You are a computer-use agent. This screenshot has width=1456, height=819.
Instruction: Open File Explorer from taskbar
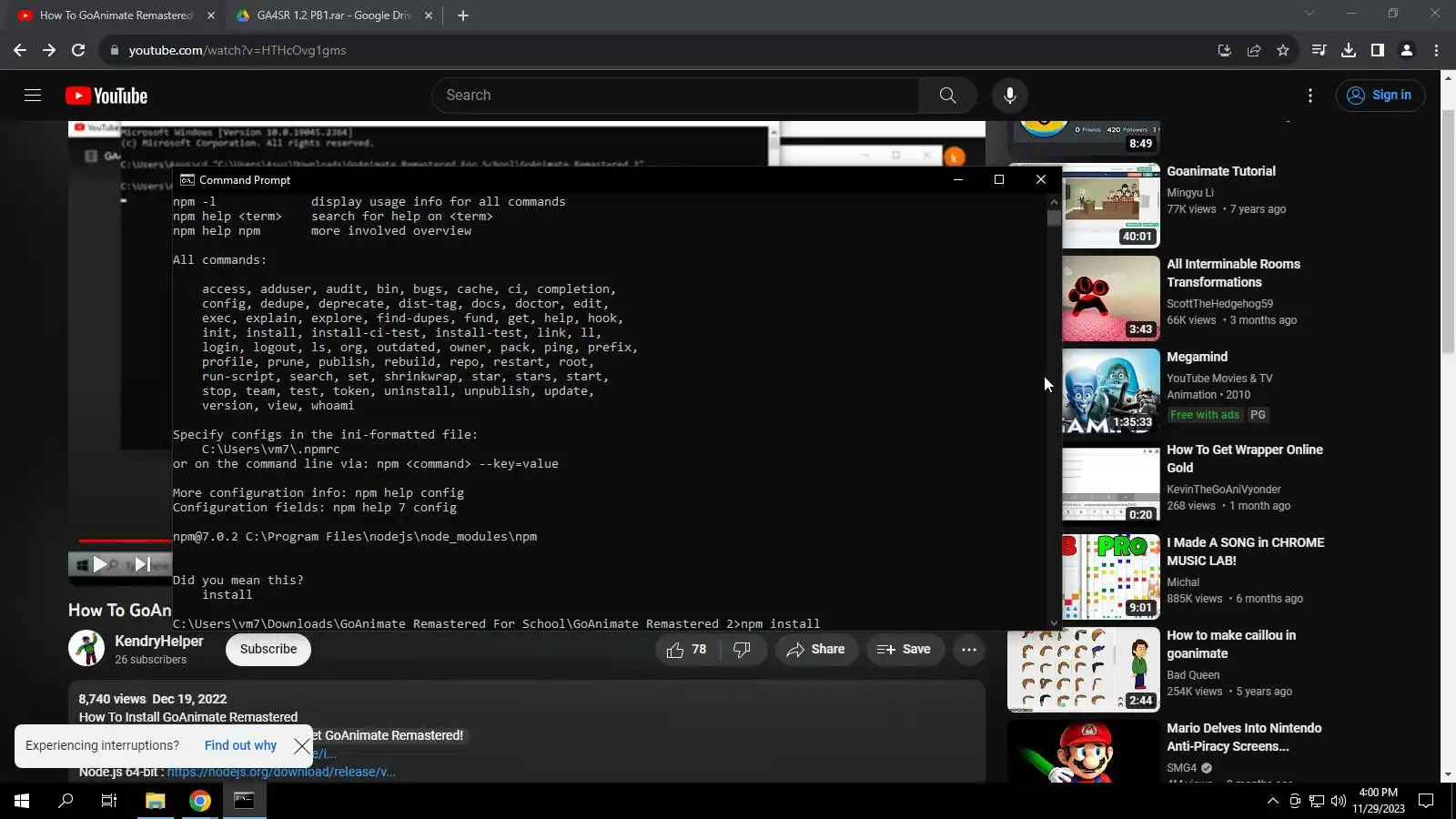tap(155, 801)
